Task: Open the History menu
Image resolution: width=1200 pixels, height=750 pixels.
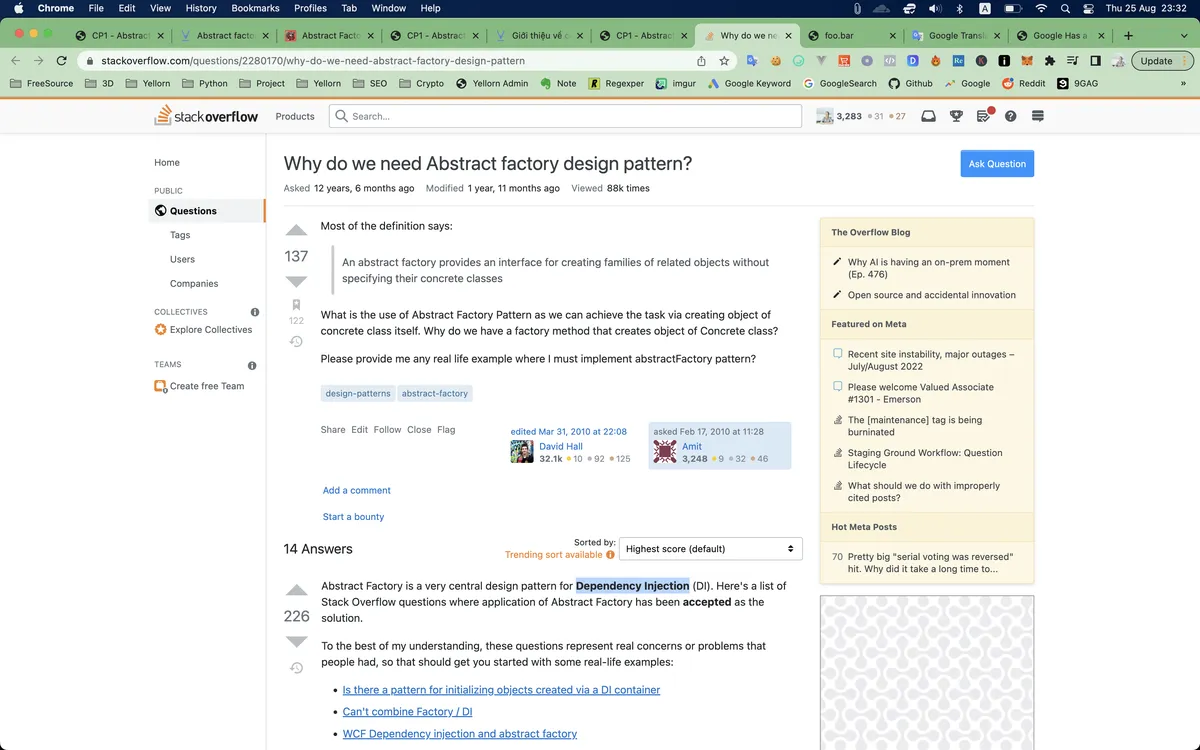Action: [200, 8]
